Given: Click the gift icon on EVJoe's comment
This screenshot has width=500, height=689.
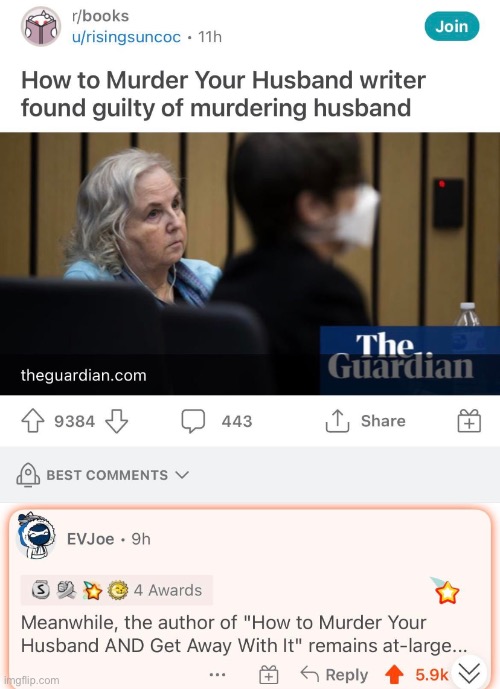Looking at the screenshot, I should [x=268, y=674].
